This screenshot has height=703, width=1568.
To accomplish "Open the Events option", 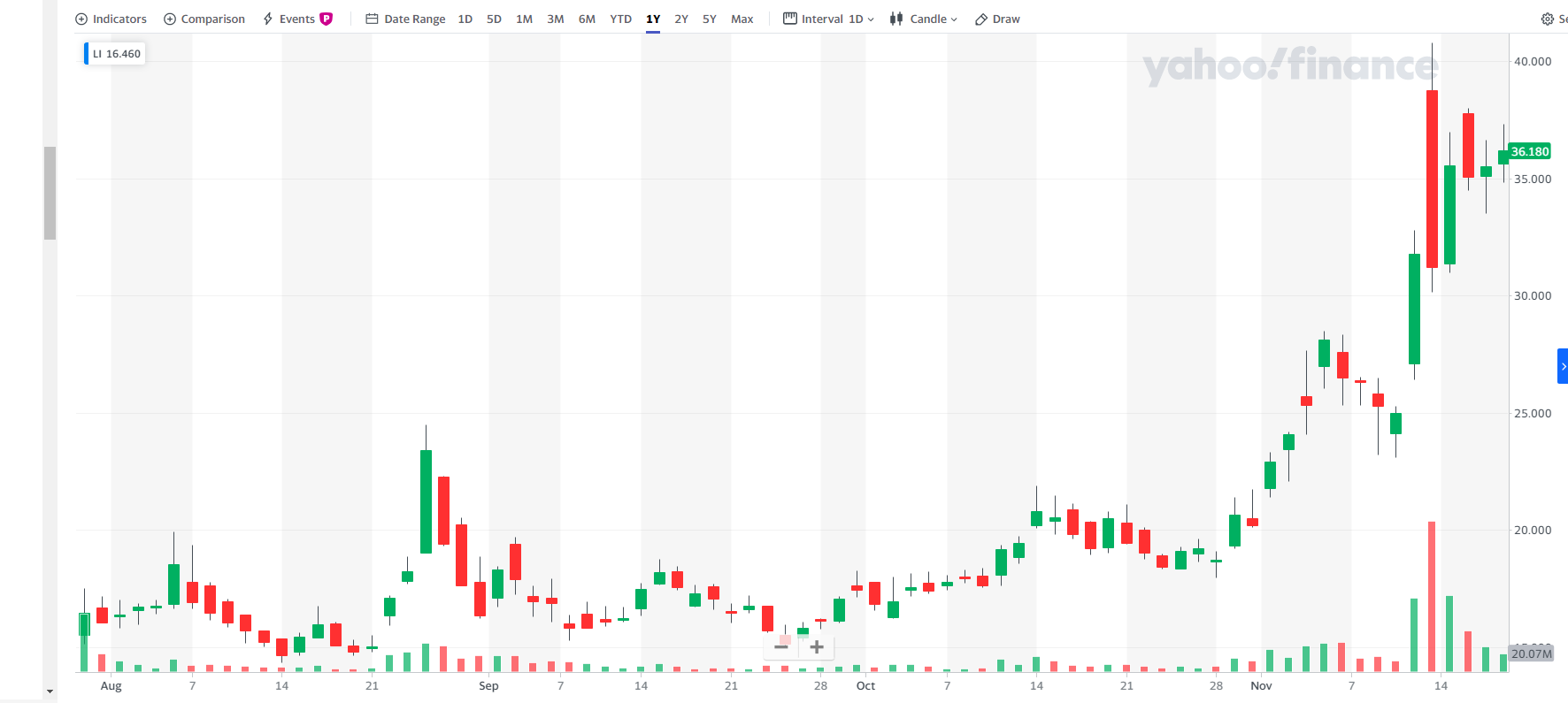I will coord(297,19).
